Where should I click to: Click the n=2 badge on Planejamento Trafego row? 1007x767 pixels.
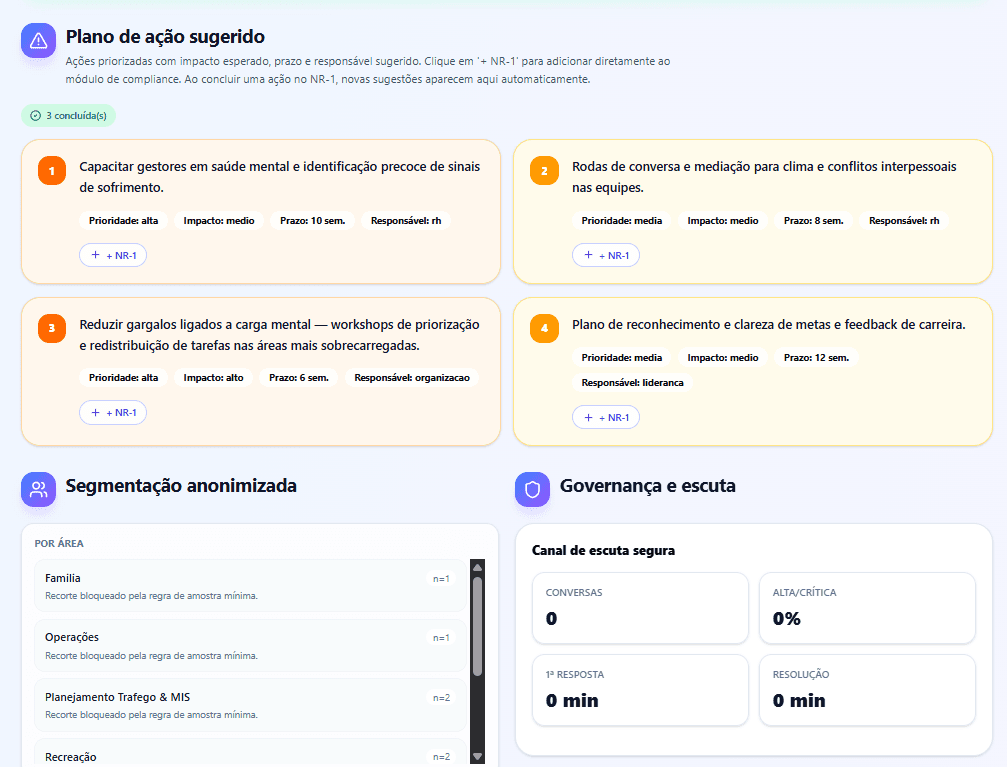tap(441, 698)
